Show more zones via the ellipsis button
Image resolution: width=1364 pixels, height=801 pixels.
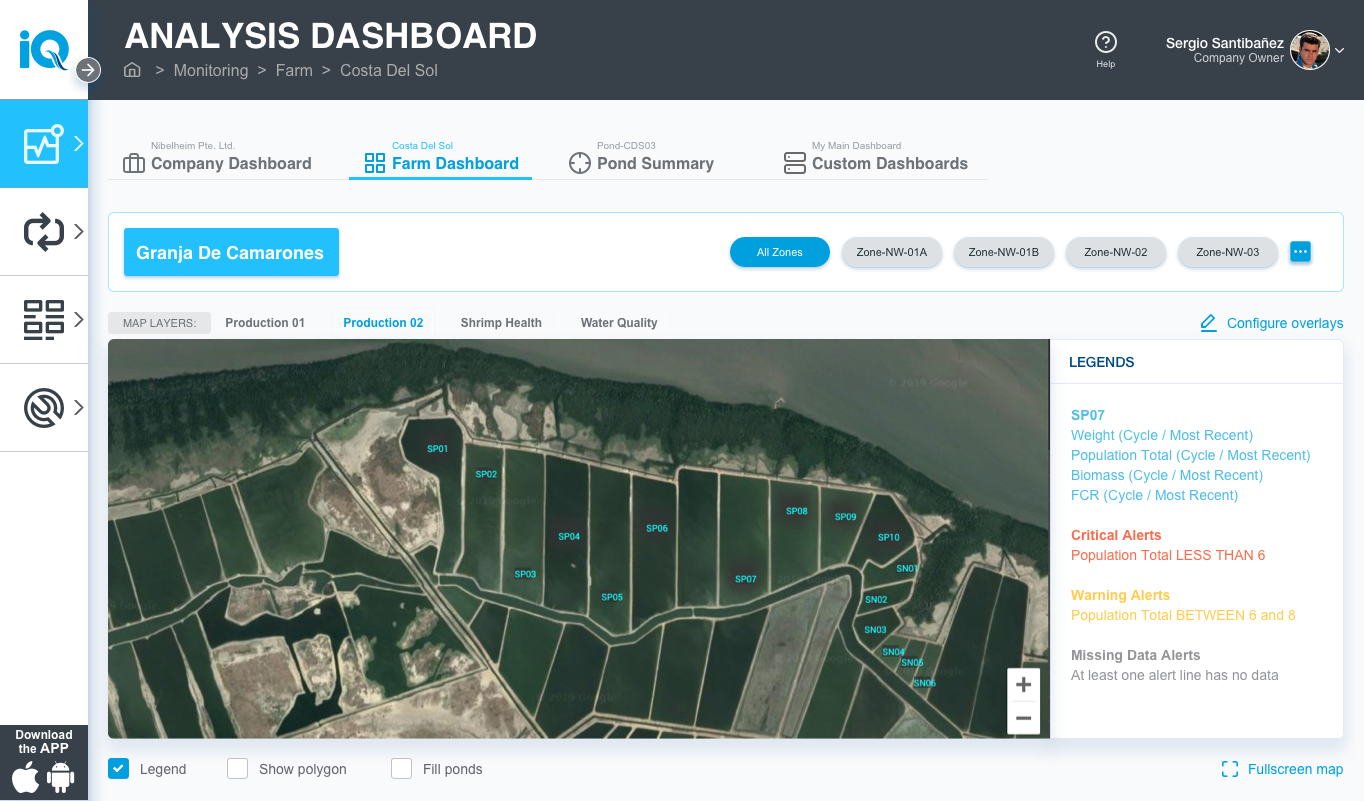click(x=1300, y=252)
